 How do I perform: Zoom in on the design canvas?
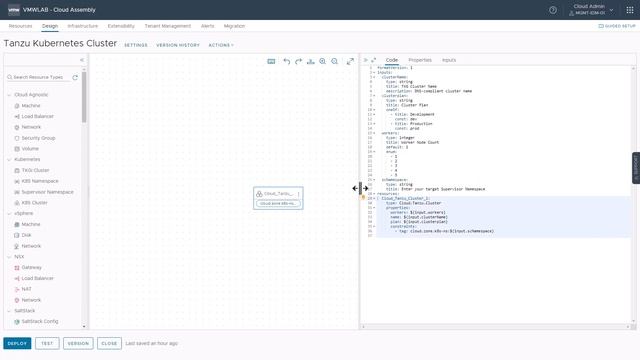(x=322, y=61)
